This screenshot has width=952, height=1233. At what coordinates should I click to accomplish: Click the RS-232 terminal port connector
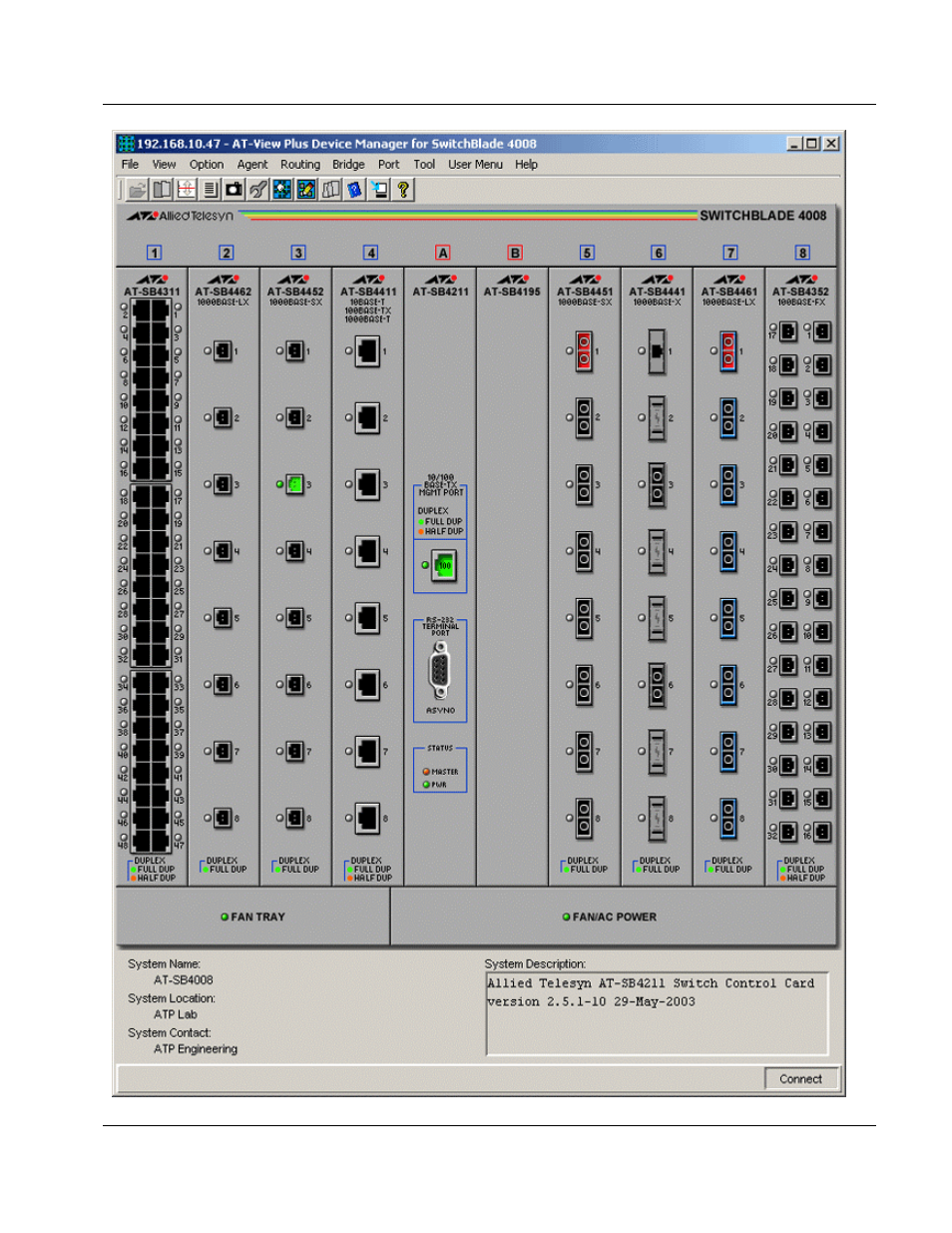tap(440, 671)
